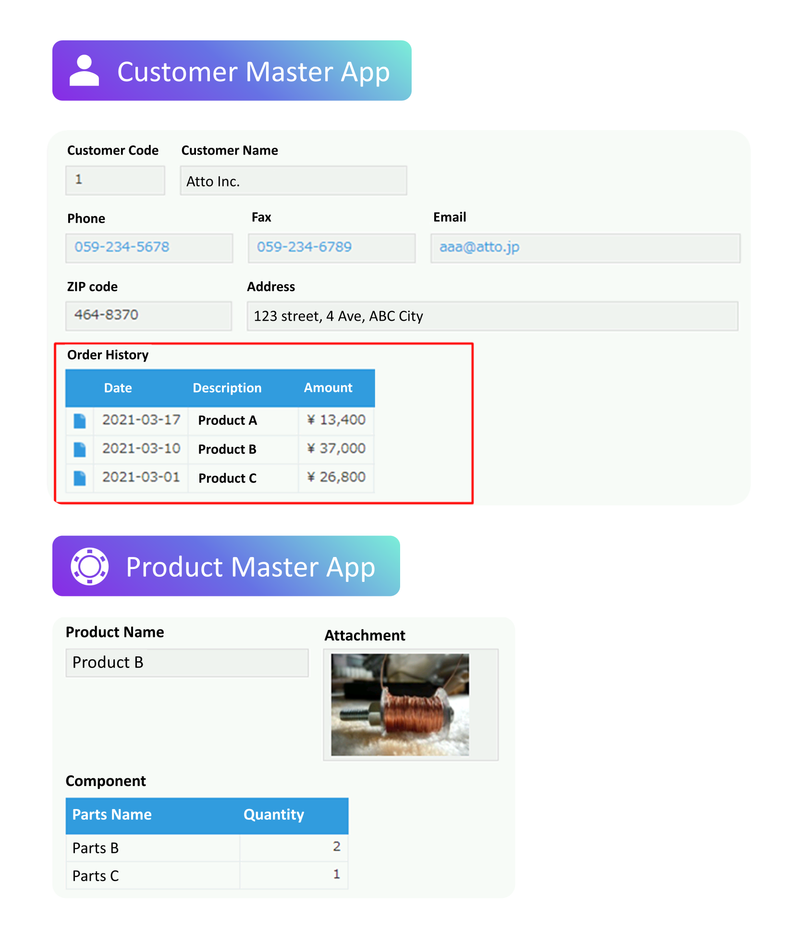
Task: Click the Customer Master App person icon
Action: click(84, 71)
